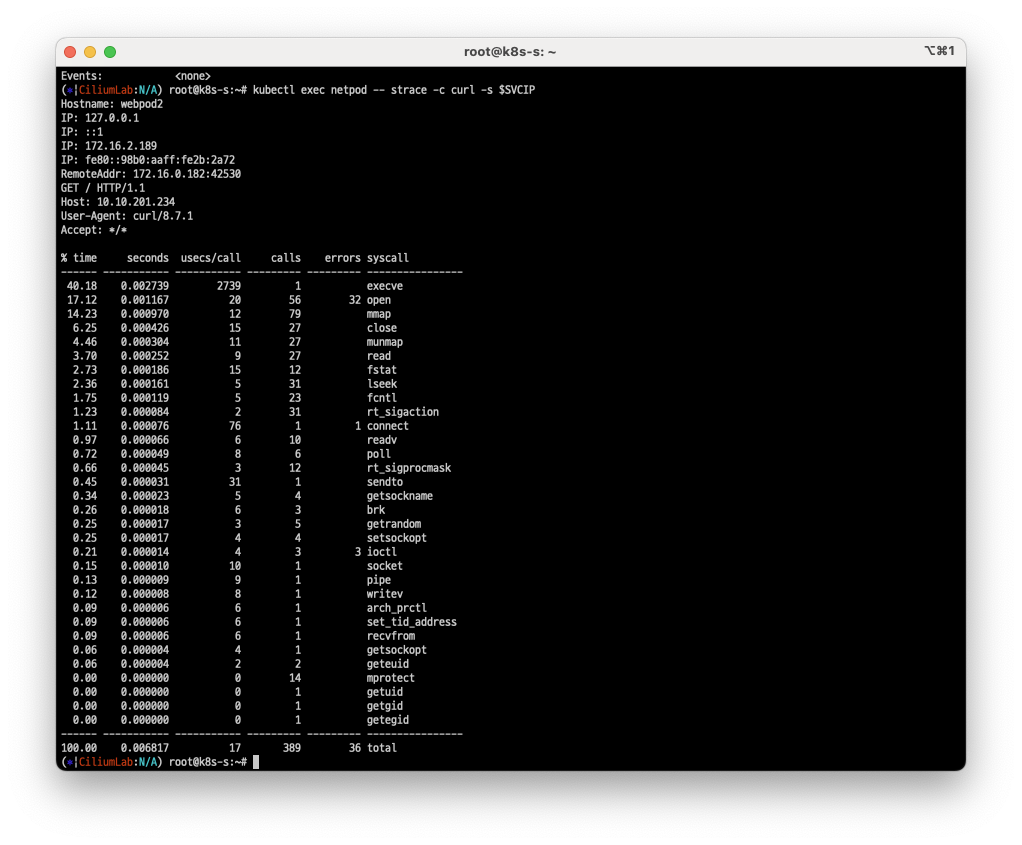Click the lseek syscall name
The width and height of the screenshot is (1022, 845).
pyautogui.click(x=381, y=384)
